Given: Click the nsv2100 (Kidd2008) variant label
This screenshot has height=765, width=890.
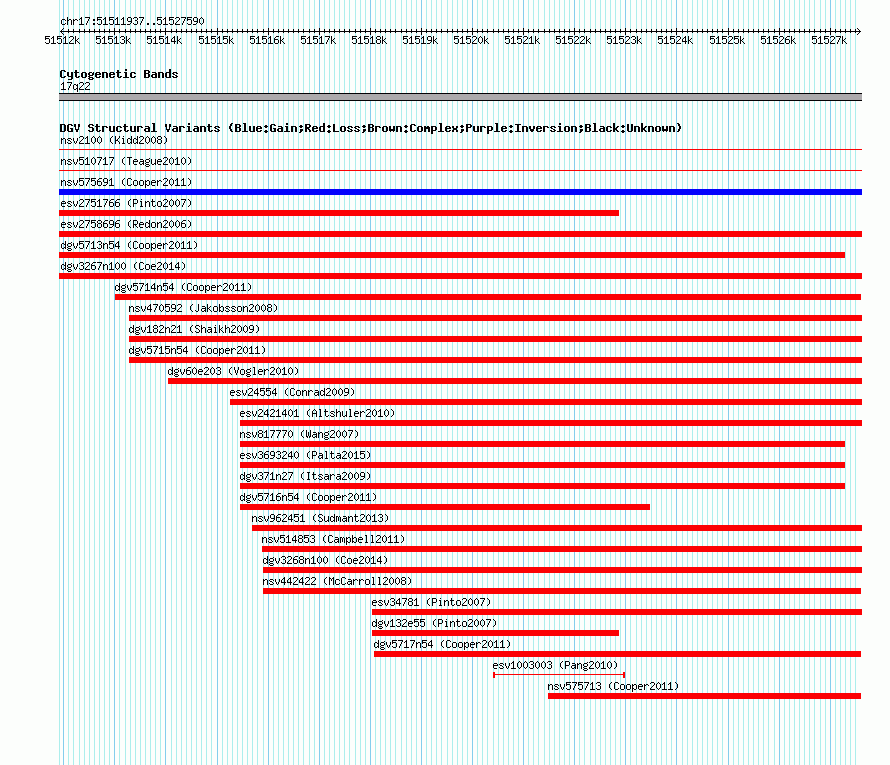Looking at the screenshot, I should click(114, 140).
